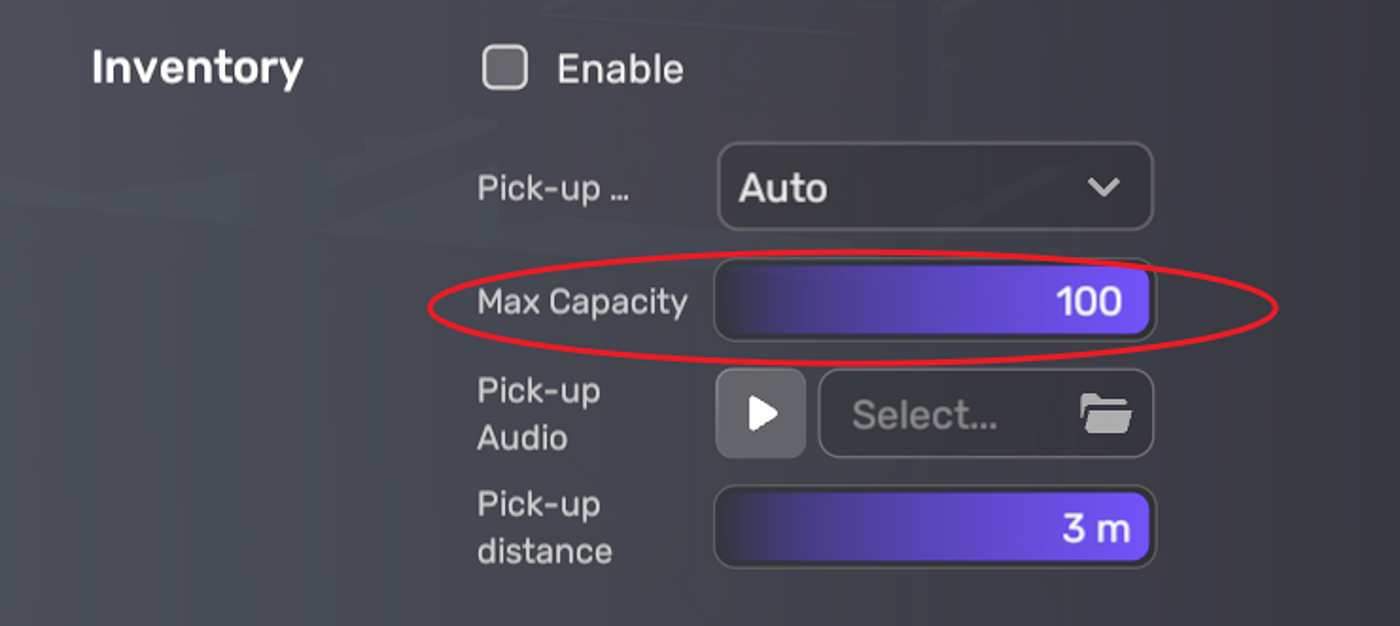The height and width of the screenshot is (626, 1400).
Task: Click the Enable label text
Action: point(620,70)
